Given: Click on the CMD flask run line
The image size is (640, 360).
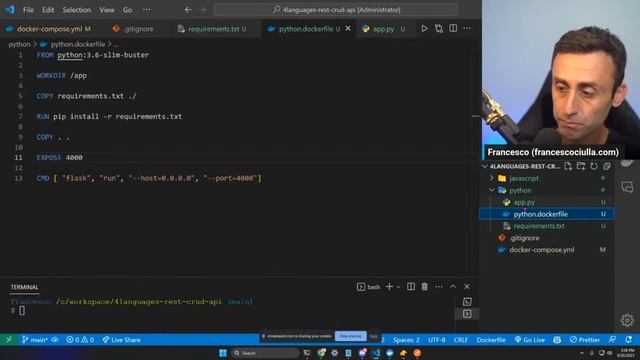Looking at the screenshot, I should [149, 178].
